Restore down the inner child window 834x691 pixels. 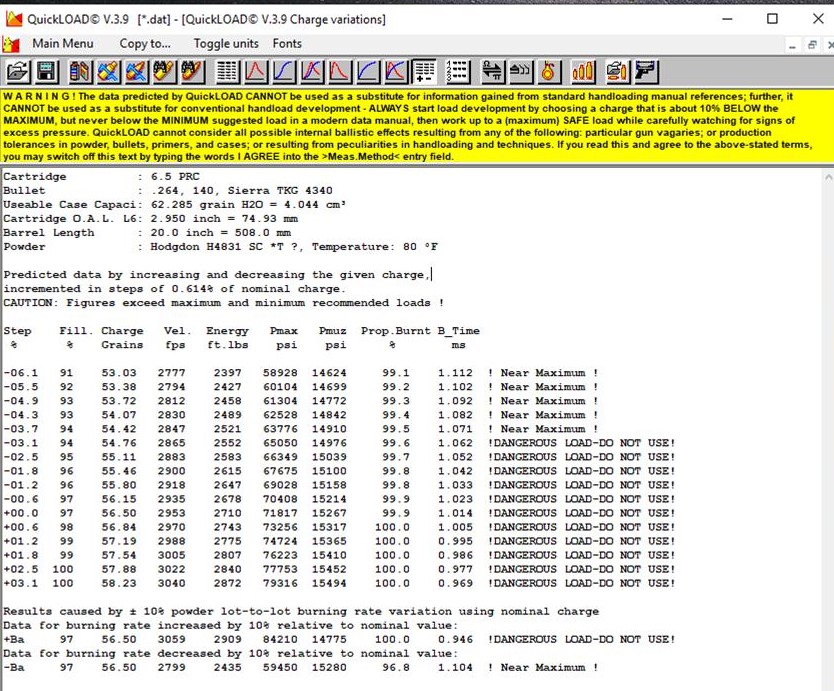coord(812,46)
